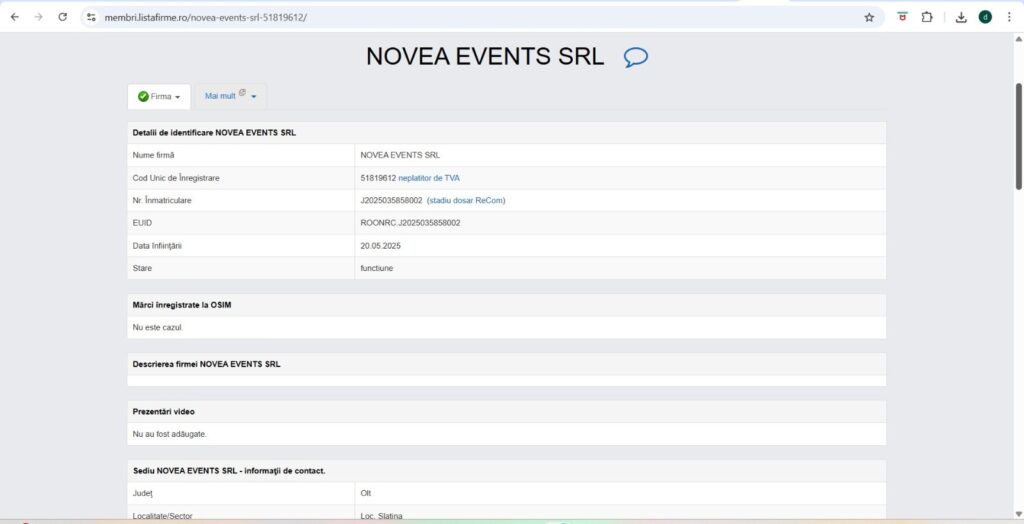Open the neplatitor de TVA link

(428, 178)
